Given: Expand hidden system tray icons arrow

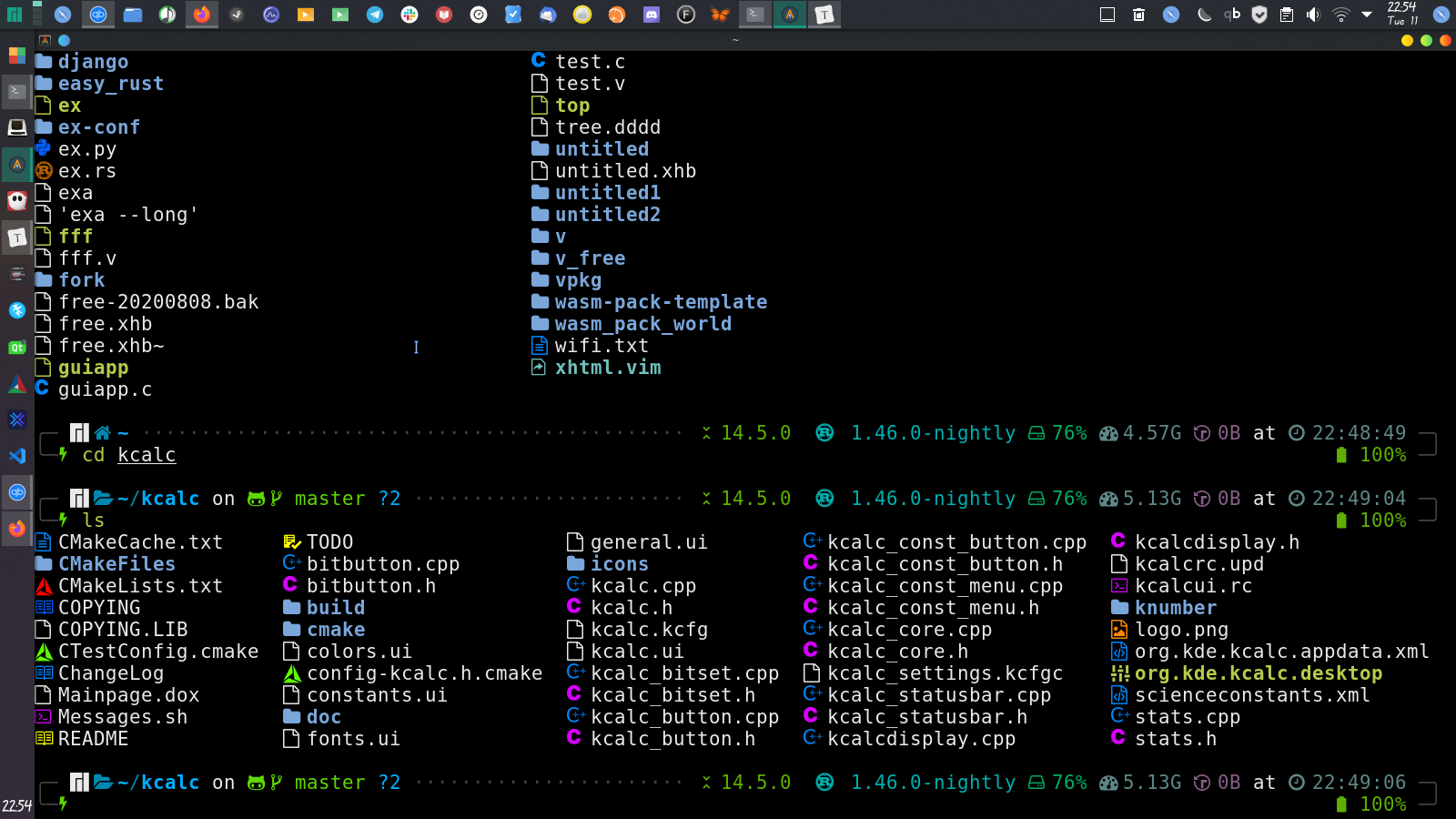Looking at the screenshot, I should click(x=1367, y=15).
